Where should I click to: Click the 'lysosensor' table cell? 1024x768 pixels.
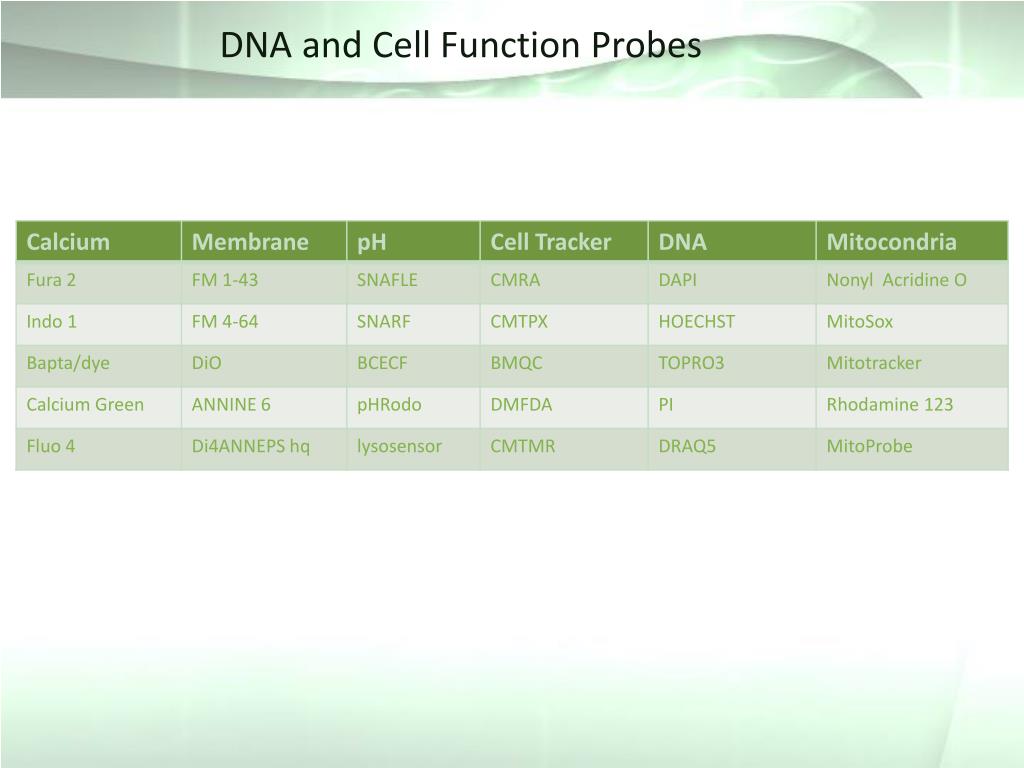tap(413, 449)
